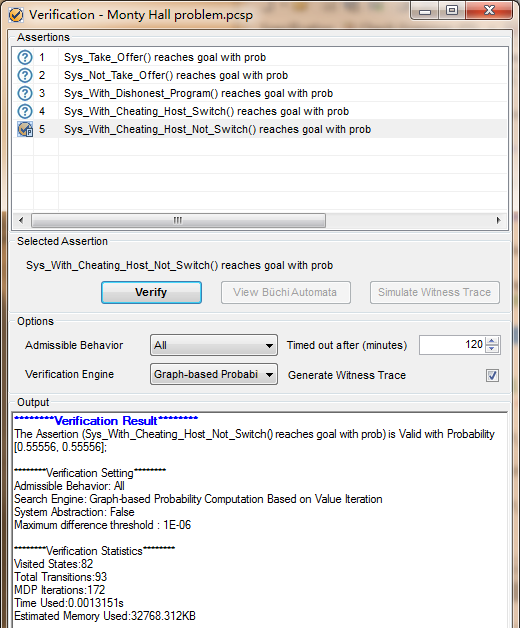
Task: Click the question-mark icon of assertion 3
Action: (x=25, y=93)
